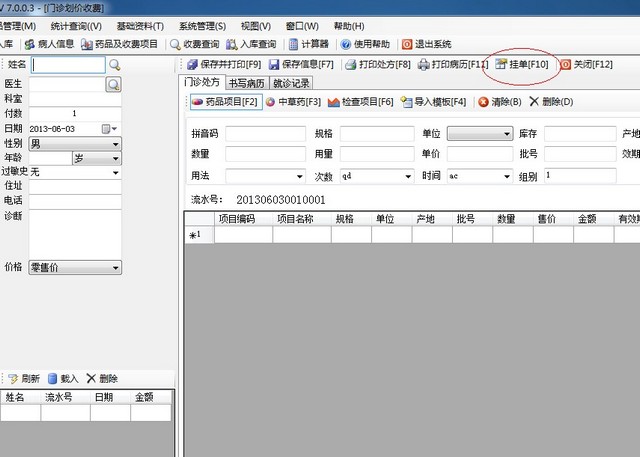
Task: Open the 性别 gender dropdown
Action: (x=116, y=144)
